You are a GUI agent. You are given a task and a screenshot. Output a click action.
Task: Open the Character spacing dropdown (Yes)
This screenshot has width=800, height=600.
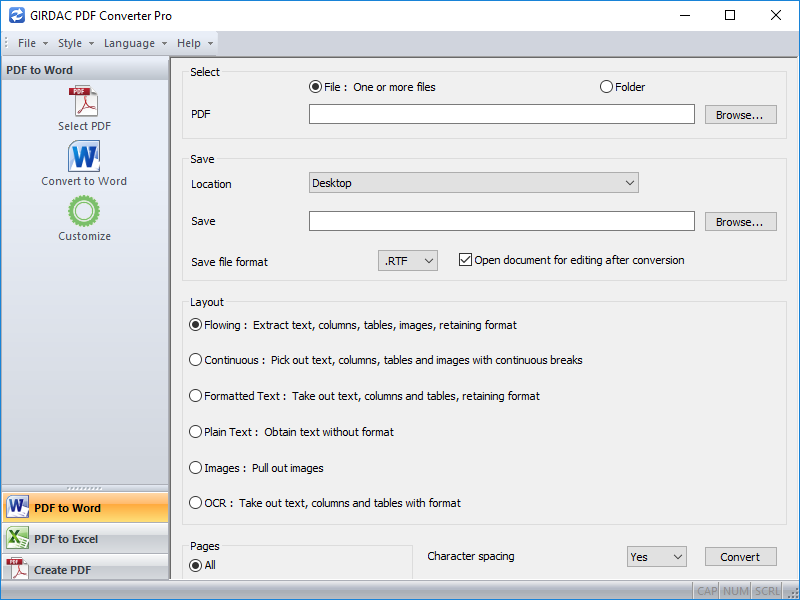pos(657,557)
